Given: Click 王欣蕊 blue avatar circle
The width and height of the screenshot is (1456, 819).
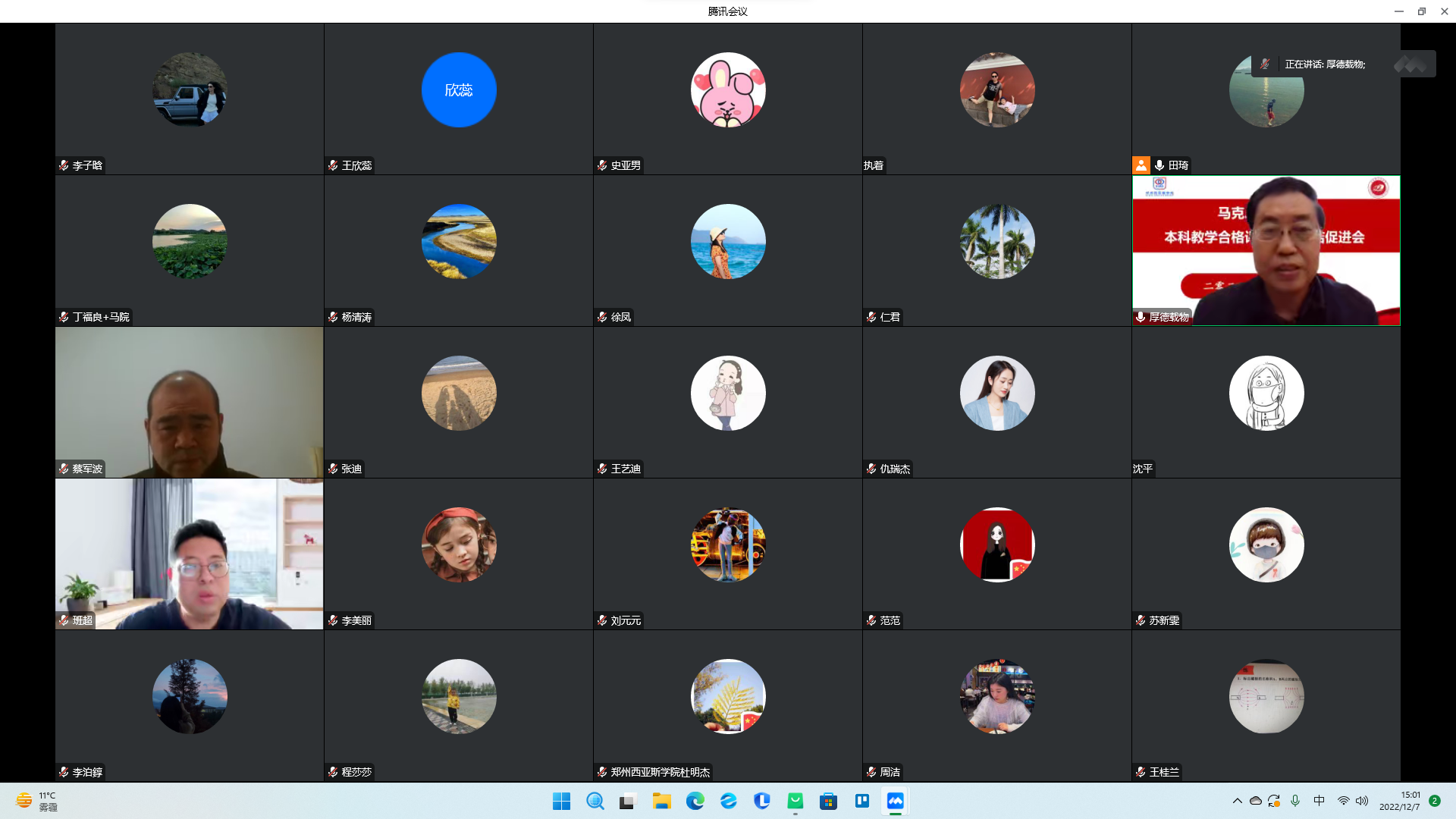Looking at the screenshot, I should click(x=459, y=89).
